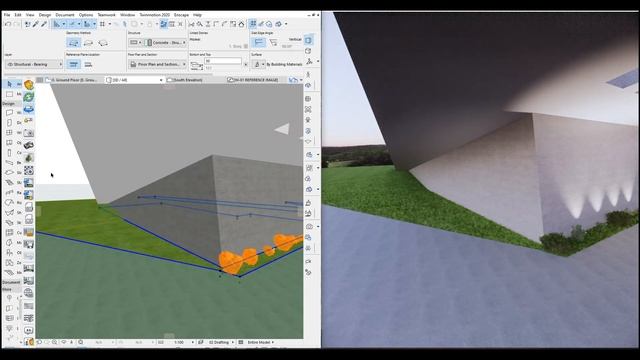The height and width of the screenshot is (360, 640).
Task: Toggle the suspend groups icon
Action: pyautogui.click(x=164, y=24)
